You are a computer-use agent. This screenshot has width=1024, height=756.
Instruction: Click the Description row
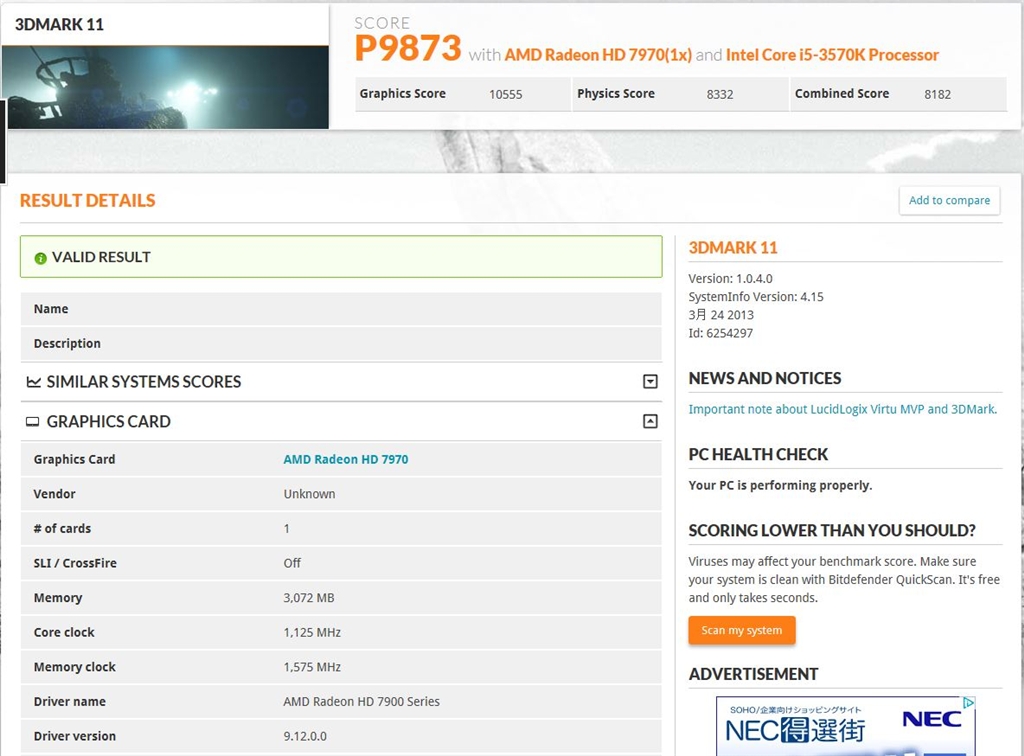pos(341,343)
